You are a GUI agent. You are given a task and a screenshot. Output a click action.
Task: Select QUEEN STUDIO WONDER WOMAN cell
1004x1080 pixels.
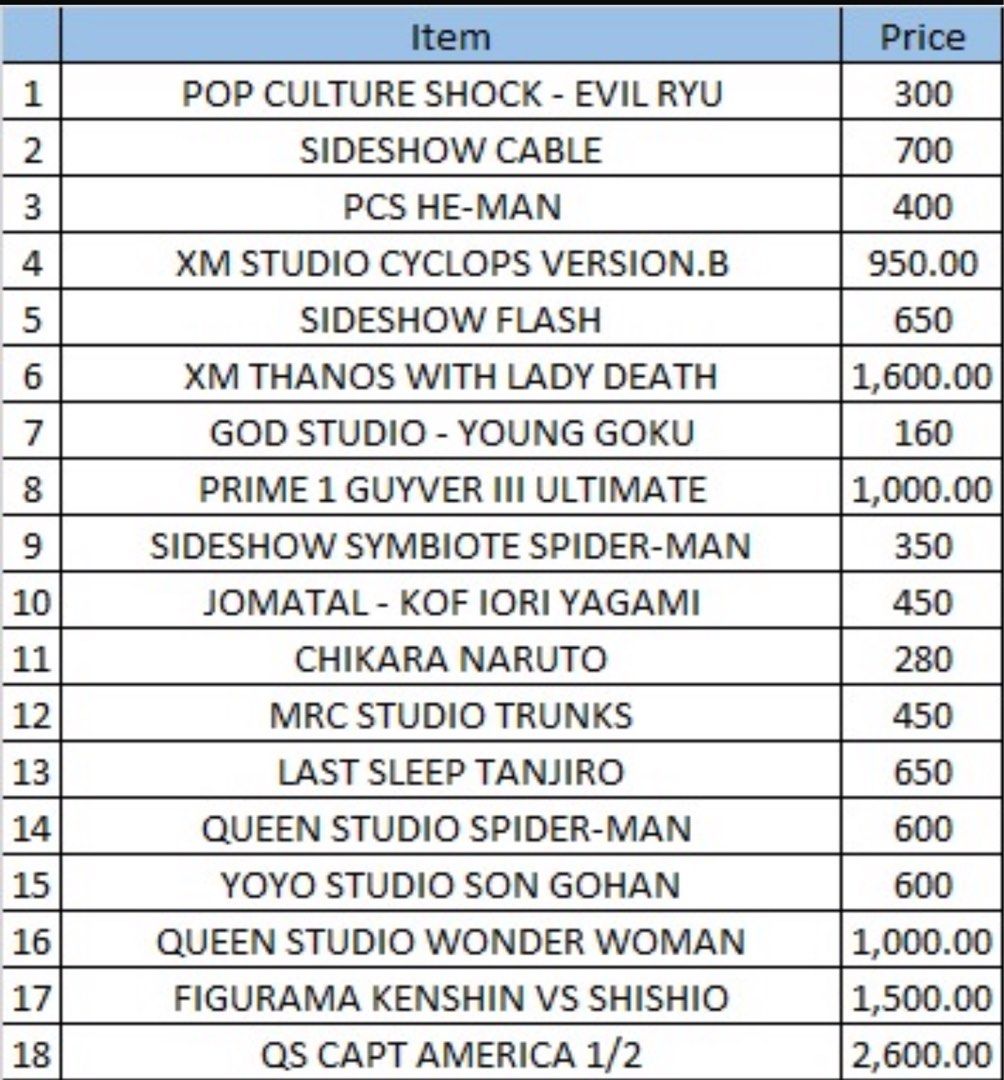(450, 939)
